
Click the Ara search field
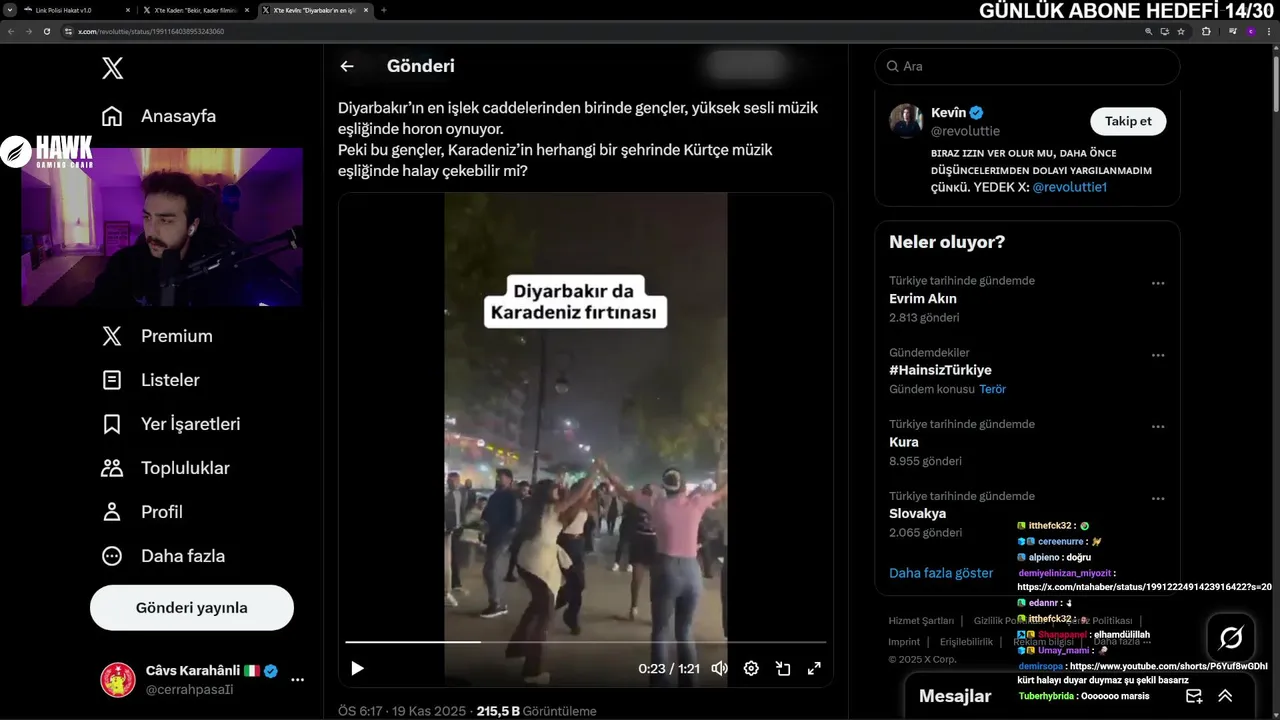1027,66
